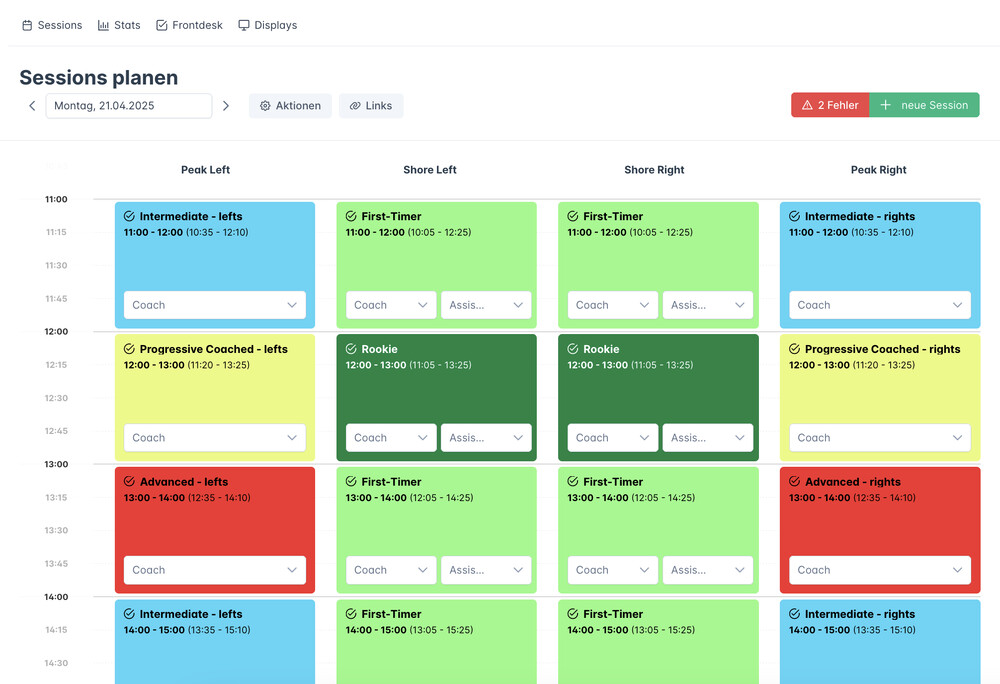Expand Coach dropdown for Progressive Coached - rights
This screenshot has width=1000, height=684.
pyautogui.click(x=879, y=438)
